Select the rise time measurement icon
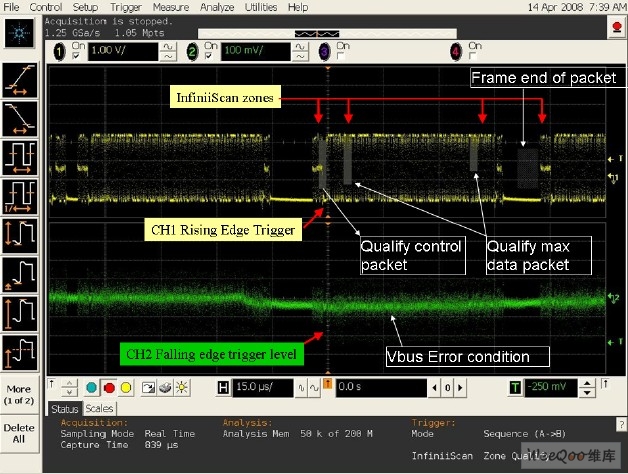This screenshot has height=474, width=628. pyautogui.click(x=20, y=81)
